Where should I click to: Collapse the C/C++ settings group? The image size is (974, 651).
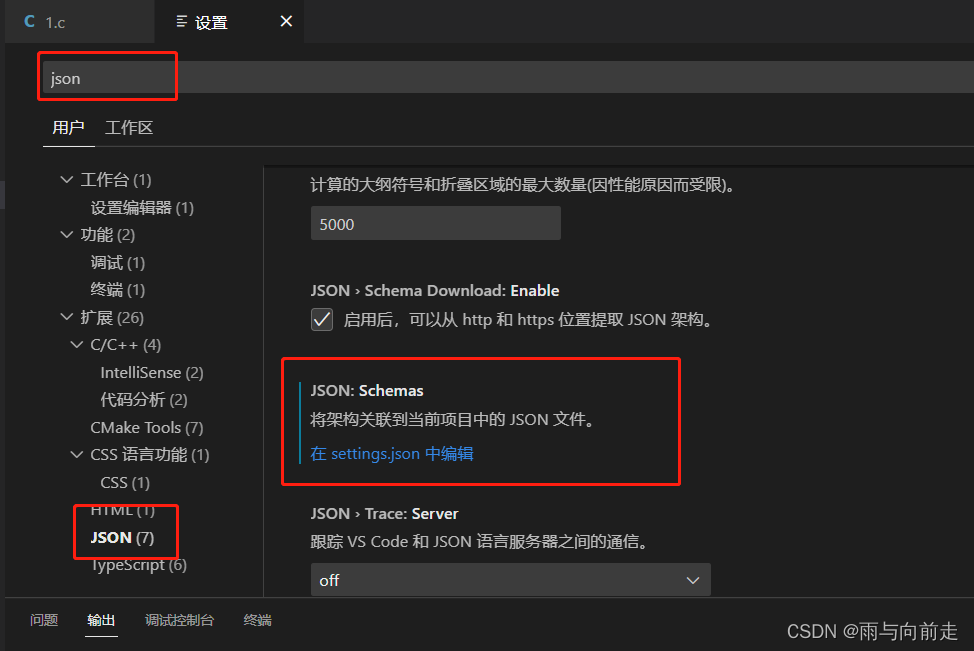click(77, 344)
